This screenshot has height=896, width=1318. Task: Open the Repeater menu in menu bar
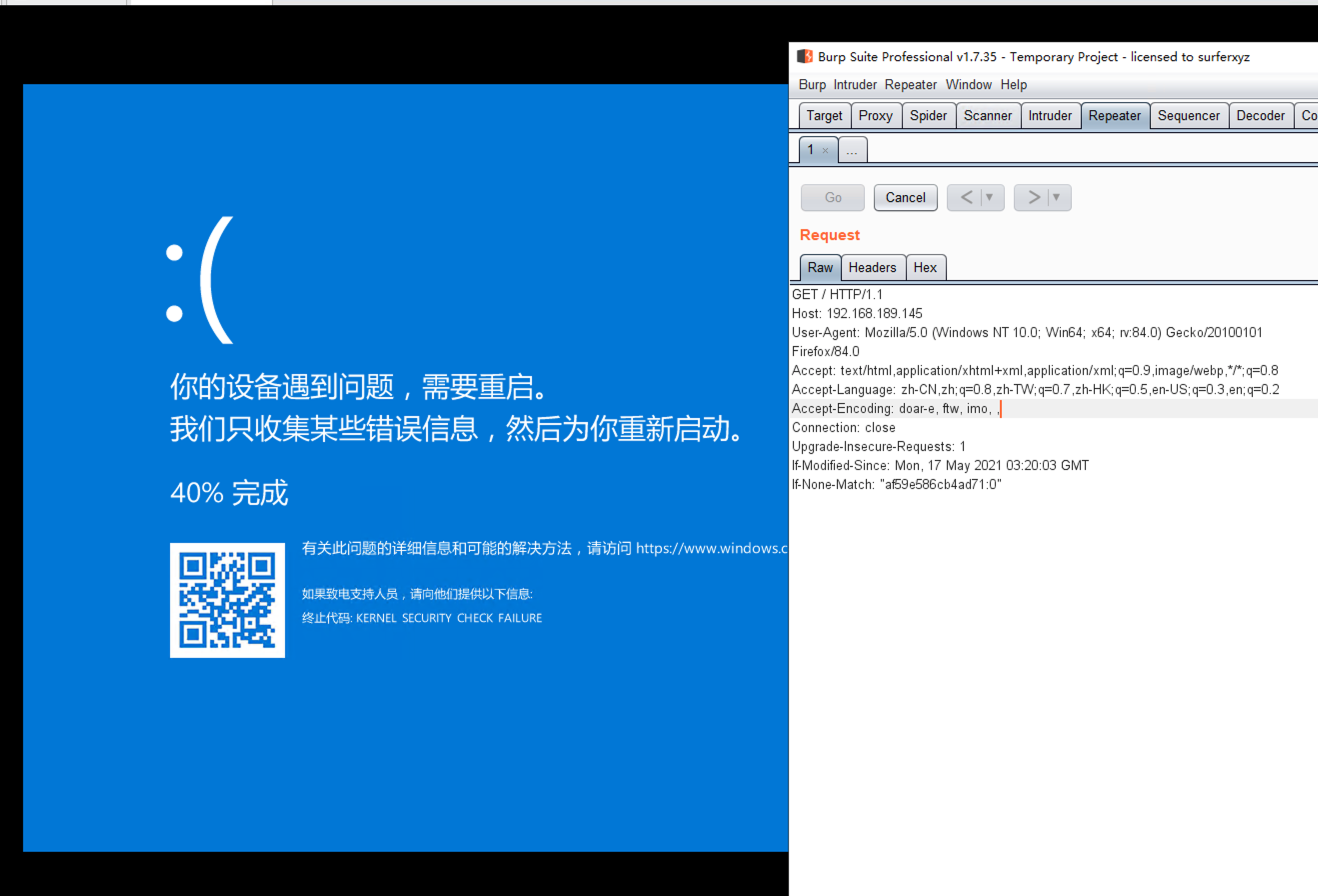911,85
